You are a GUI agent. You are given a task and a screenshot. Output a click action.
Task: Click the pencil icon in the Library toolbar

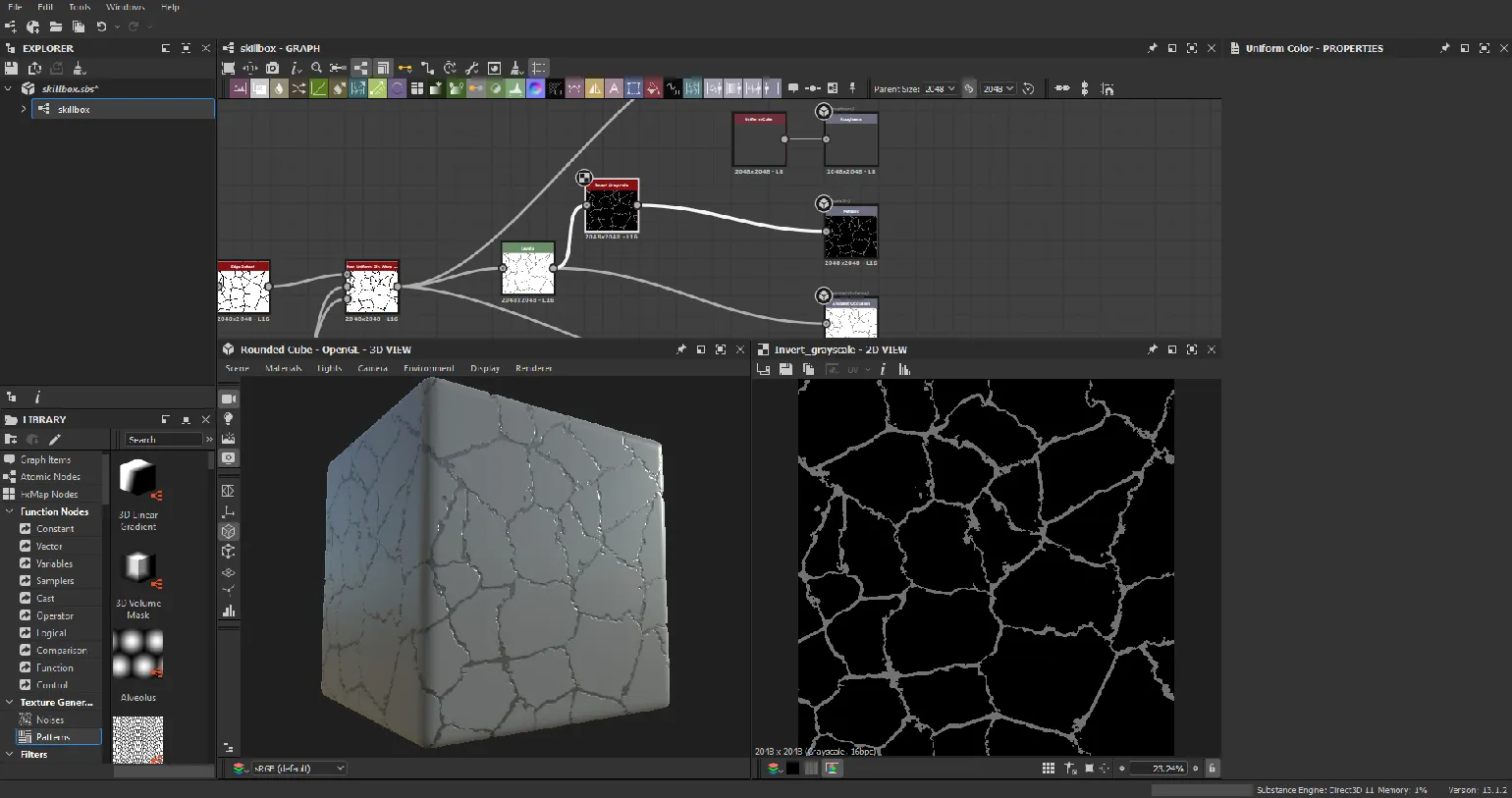(x=55, y=439)
